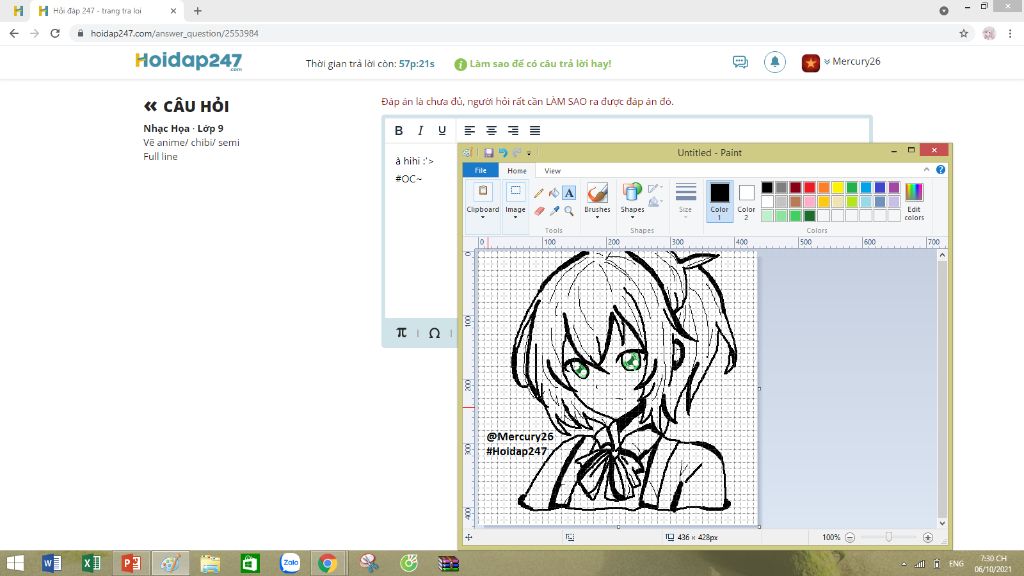Click the Edit colors button
Screen dimensions: 1024x576
pyautogui.click(x=914, y=202)
